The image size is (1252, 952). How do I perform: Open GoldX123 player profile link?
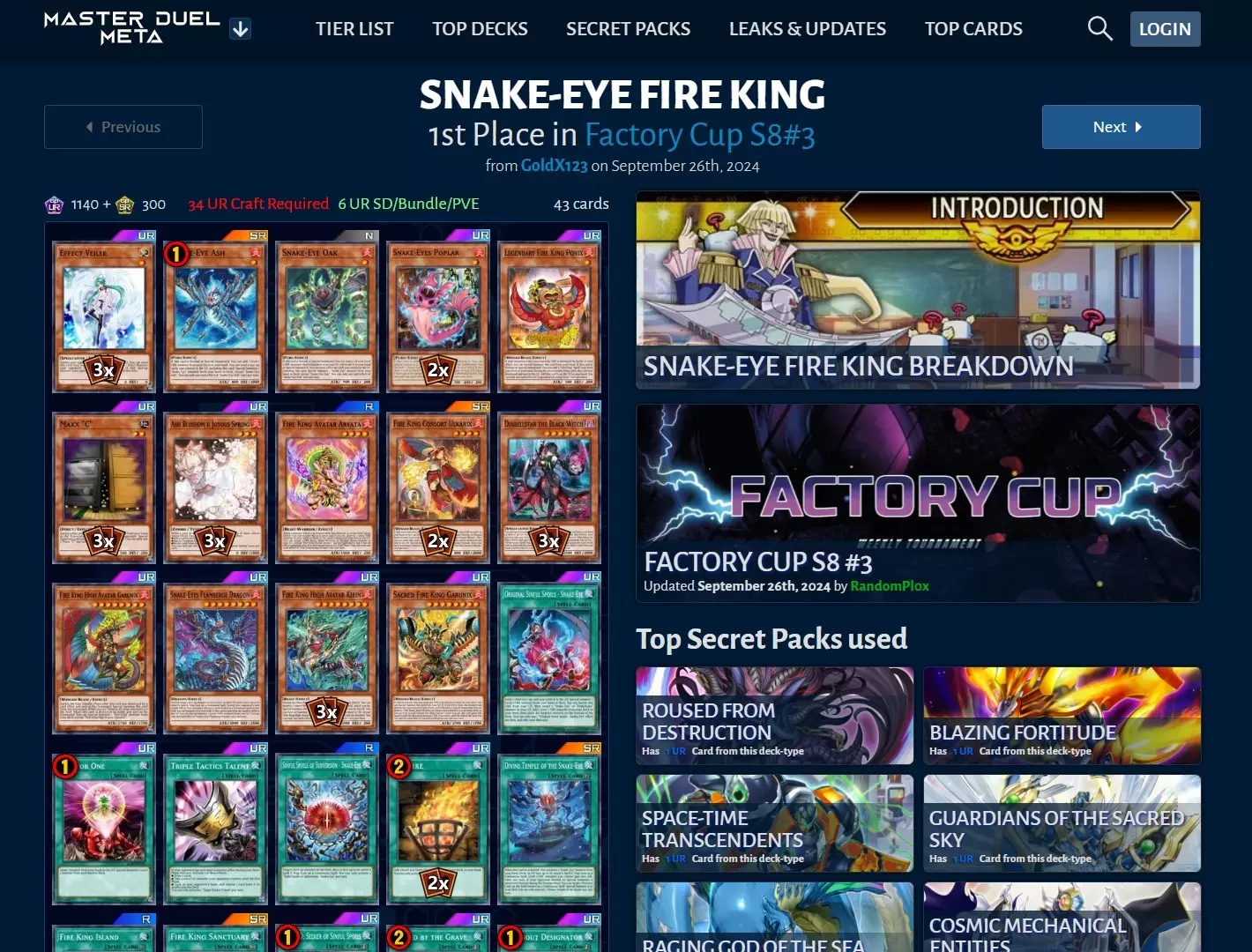click(554, 166)
